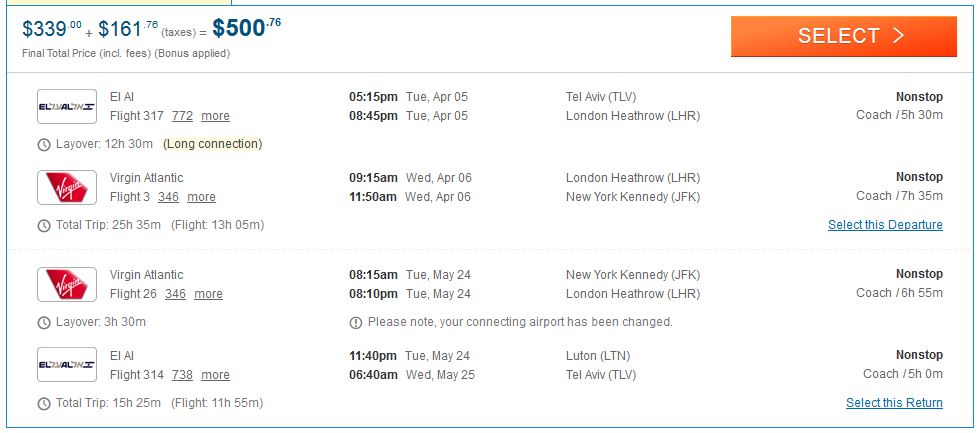Open aircraft 772 link on Flight 317
This screenshot has width=978, height=433.
pyautogui.click(x=182, y=116)
